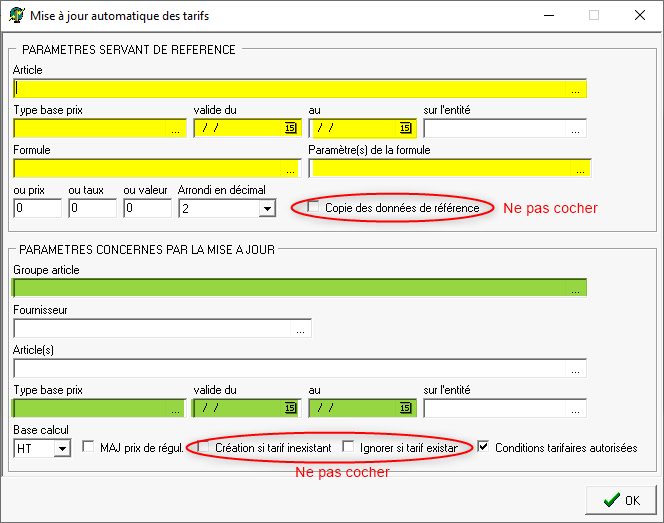The image size is (664, 523).
Task: Toggle 'MAJ prix de régul.' checkbox
Action: pyautogui.click(x=88, y=447)
